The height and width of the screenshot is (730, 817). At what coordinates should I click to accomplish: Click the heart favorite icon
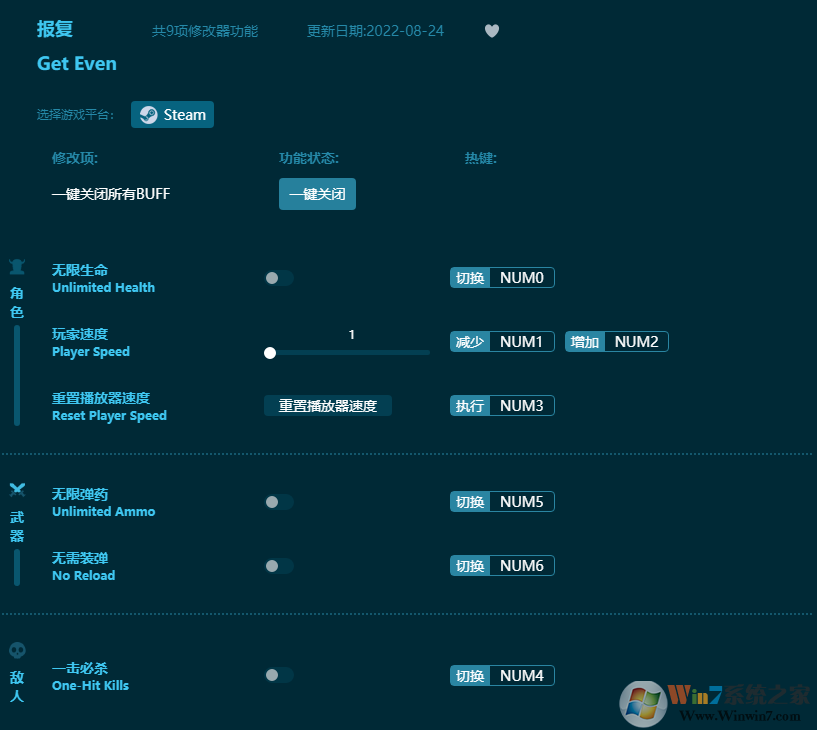(491, 31)
